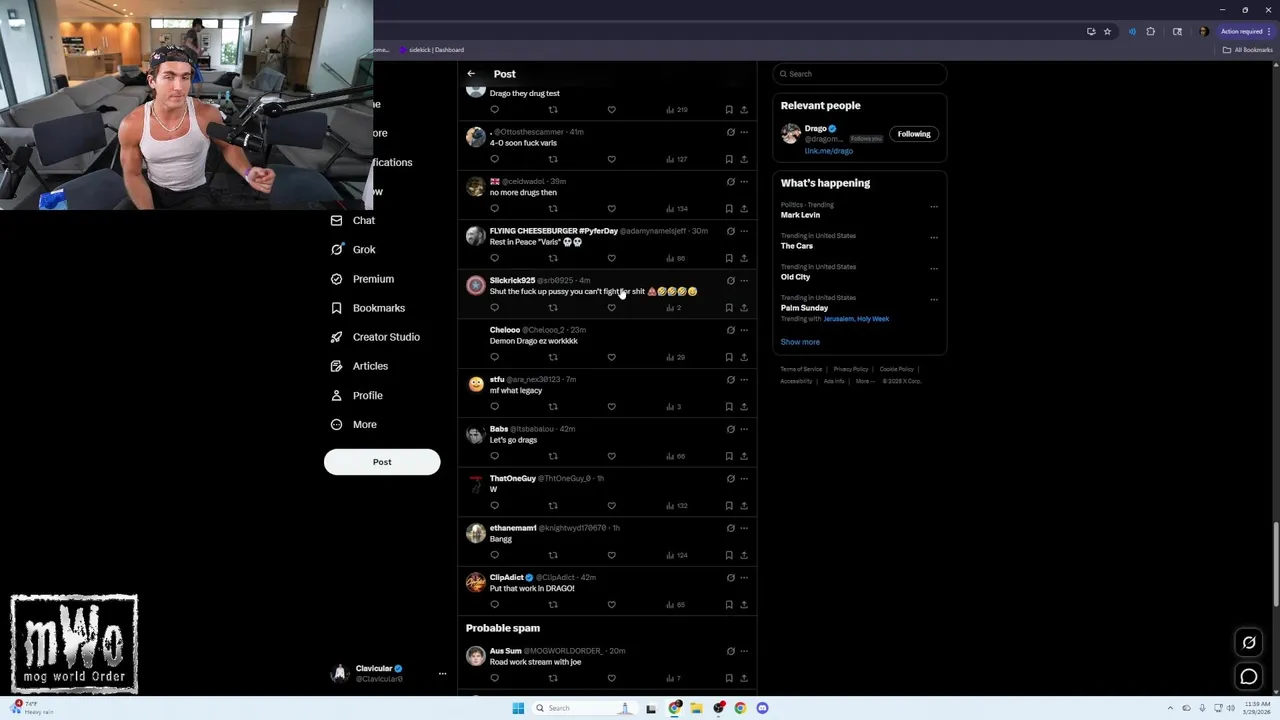The image size is (1280, 720).
Task: Open Discord from the taskbar
Action: pos(762,708)
